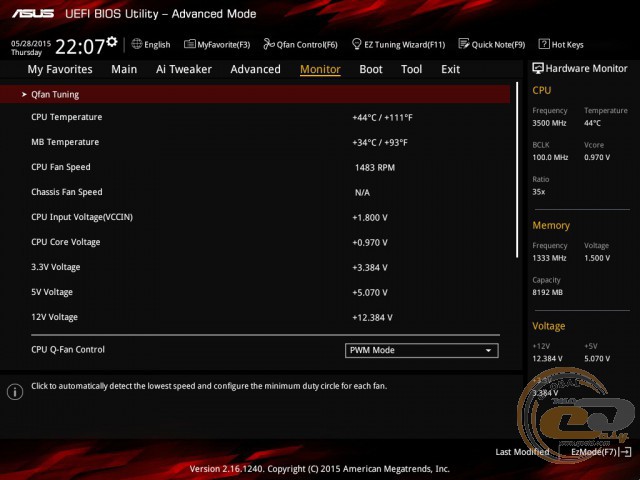The width and height of the screenshot is (640, 480).
Task: Select the CPU Core Voltage row
Action: 255,242
